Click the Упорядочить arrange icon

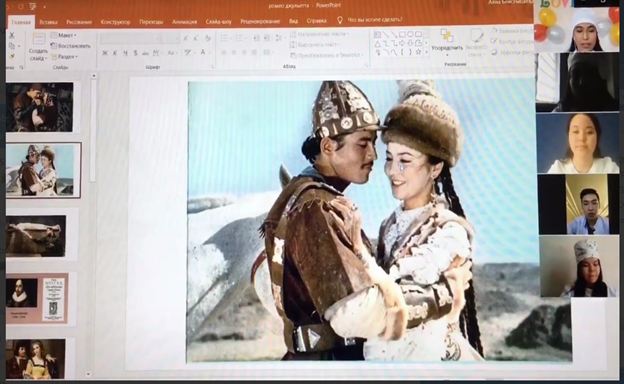(x=447, y=35)
